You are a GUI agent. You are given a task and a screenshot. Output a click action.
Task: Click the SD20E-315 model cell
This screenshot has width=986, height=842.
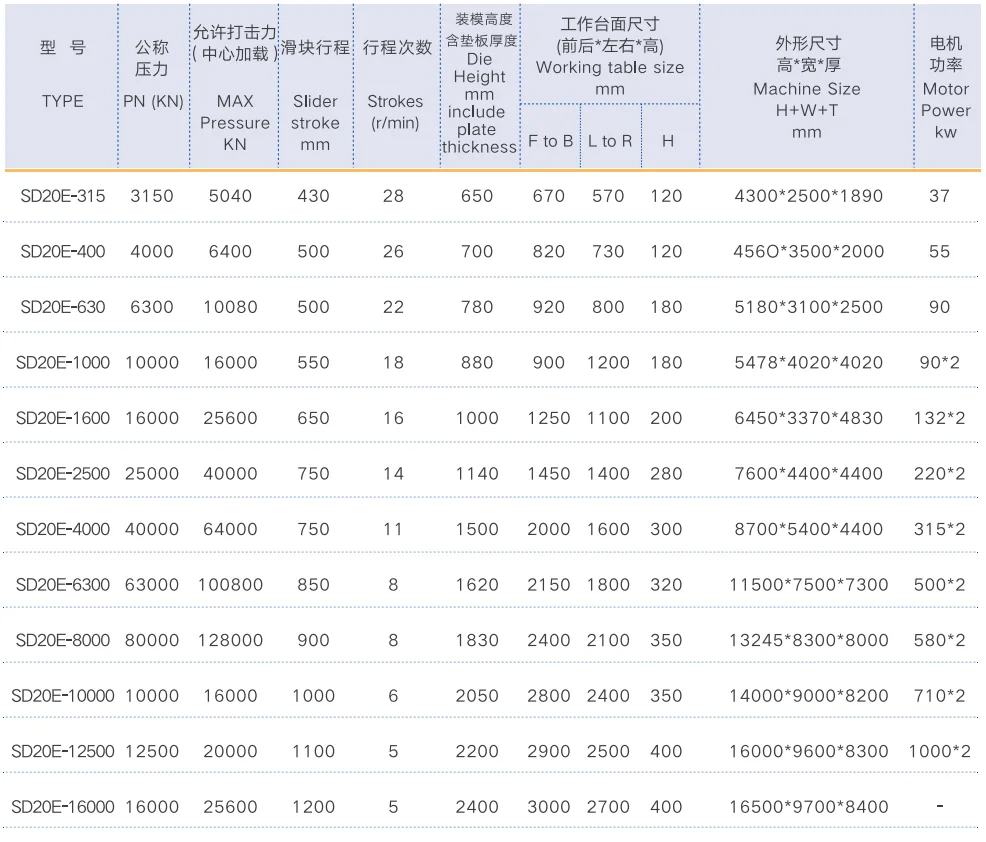point(62,196)
